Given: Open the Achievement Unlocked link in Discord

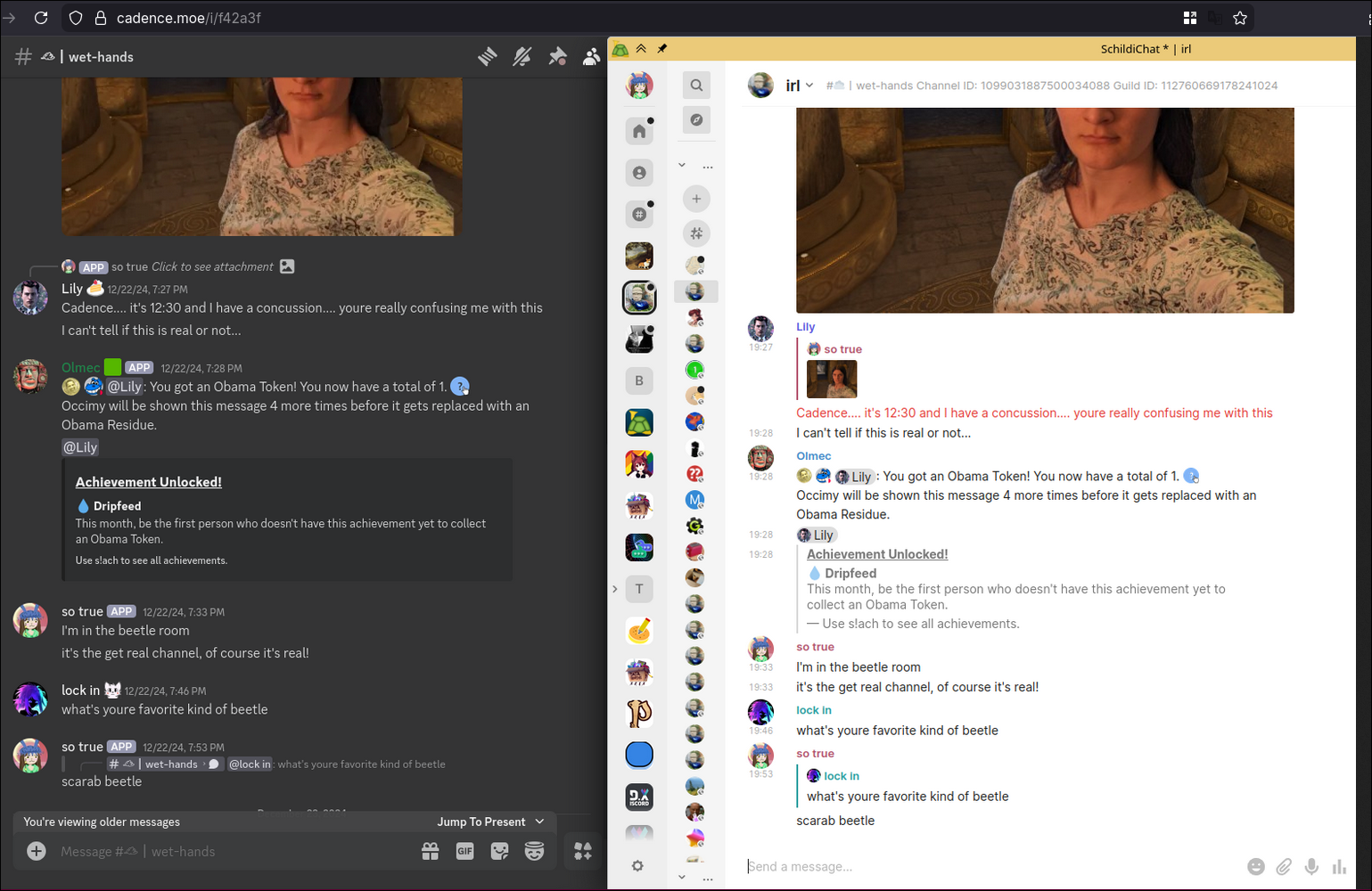Looking at the screenshot, I should point(148,482).
